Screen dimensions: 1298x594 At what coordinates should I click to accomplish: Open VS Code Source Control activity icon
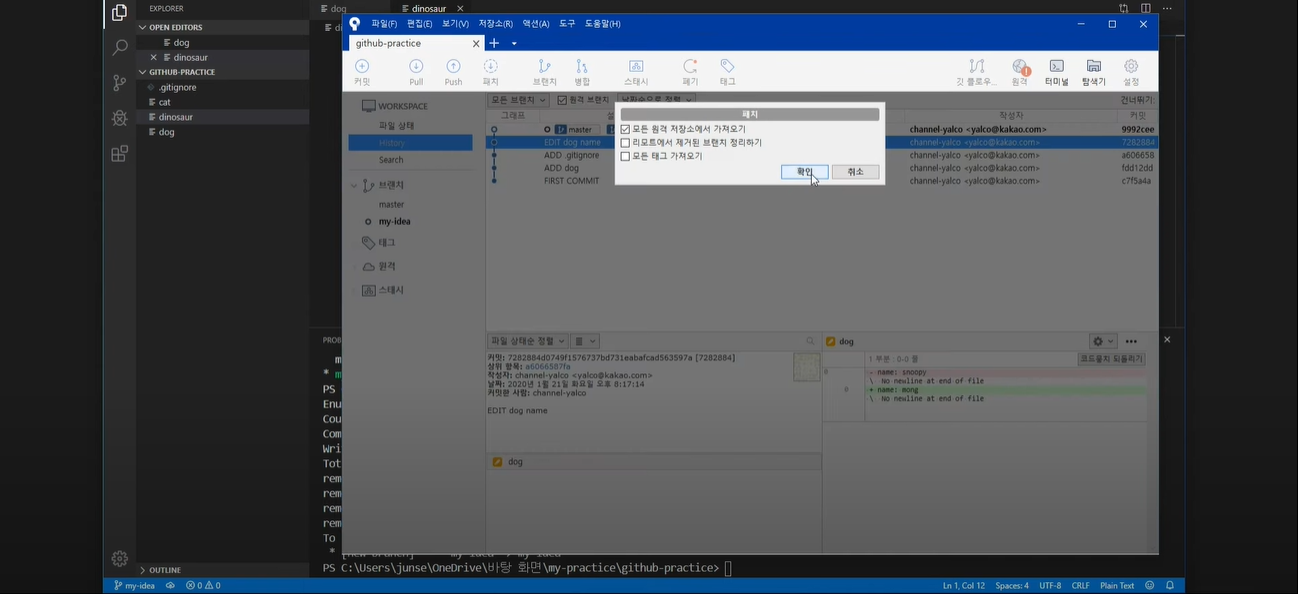coord(119,83)
